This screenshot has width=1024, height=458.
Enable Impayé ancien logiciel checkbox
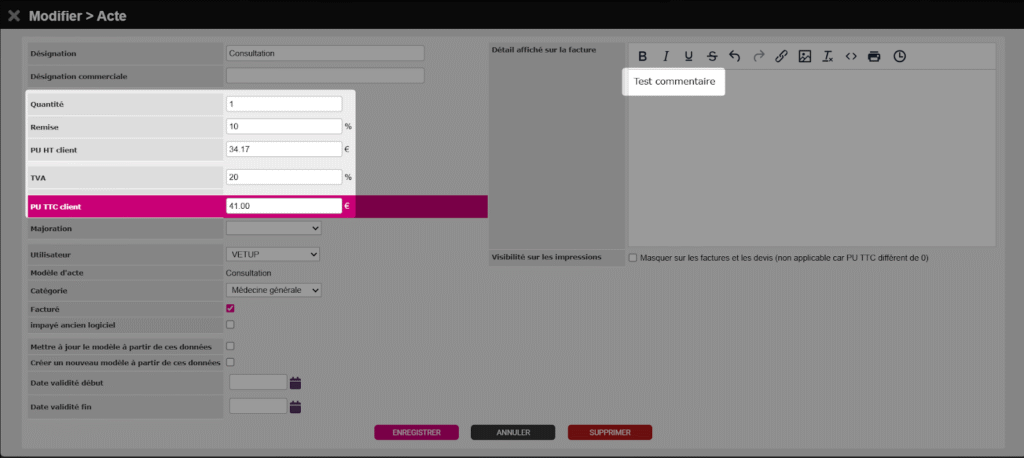click(231, 324)
